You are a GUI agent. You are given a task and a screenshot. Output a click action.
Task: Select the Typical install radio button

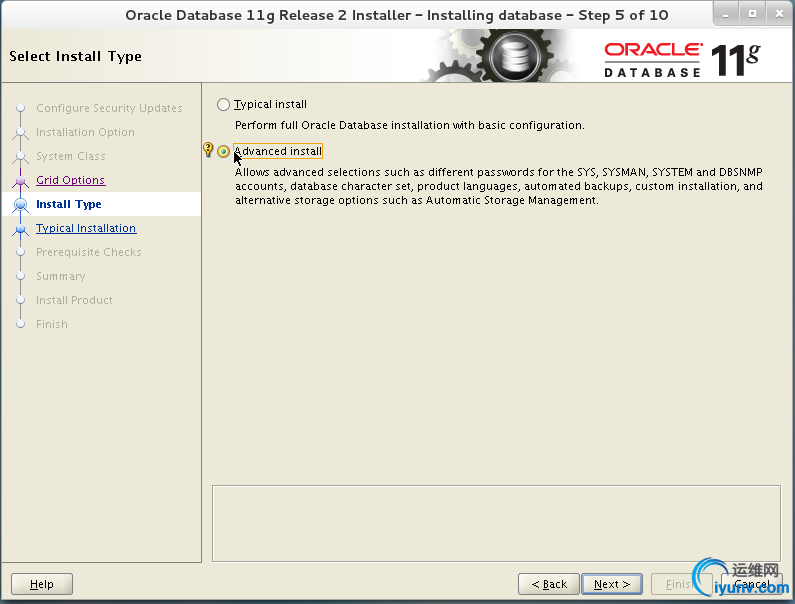[x=223, y=104]
